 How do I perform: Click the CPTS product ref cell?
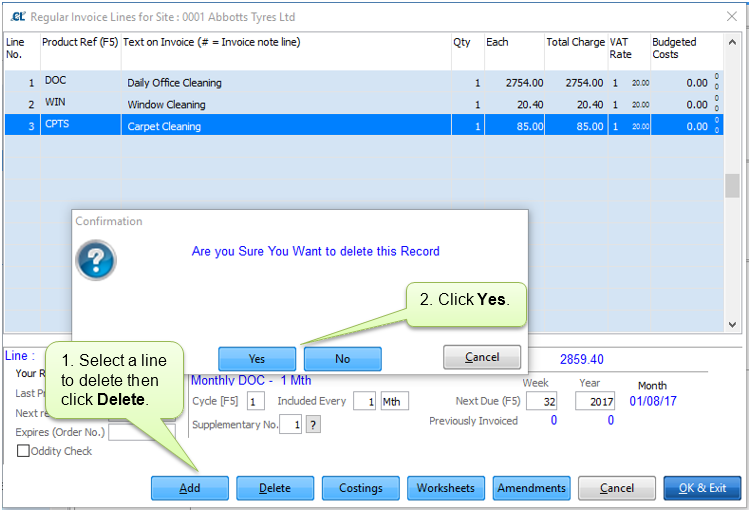point(81,125)
